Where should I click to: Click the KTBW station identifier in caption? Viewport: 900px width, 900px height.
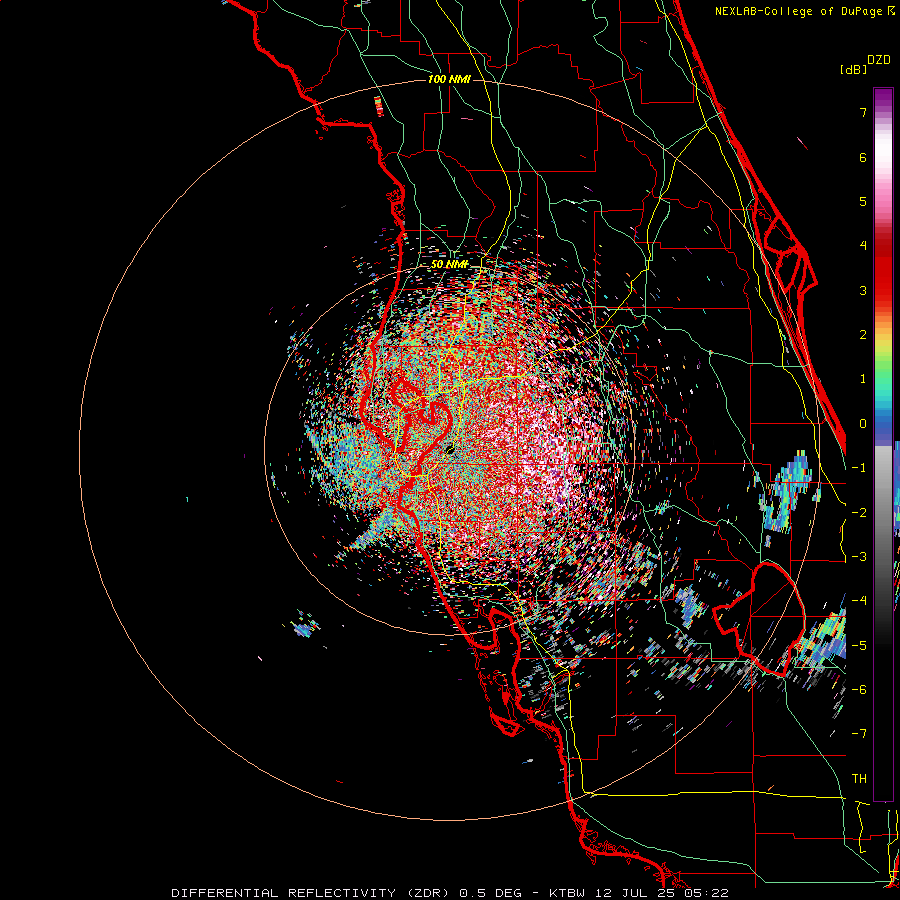pyautogui.click(x=568, y=893)
